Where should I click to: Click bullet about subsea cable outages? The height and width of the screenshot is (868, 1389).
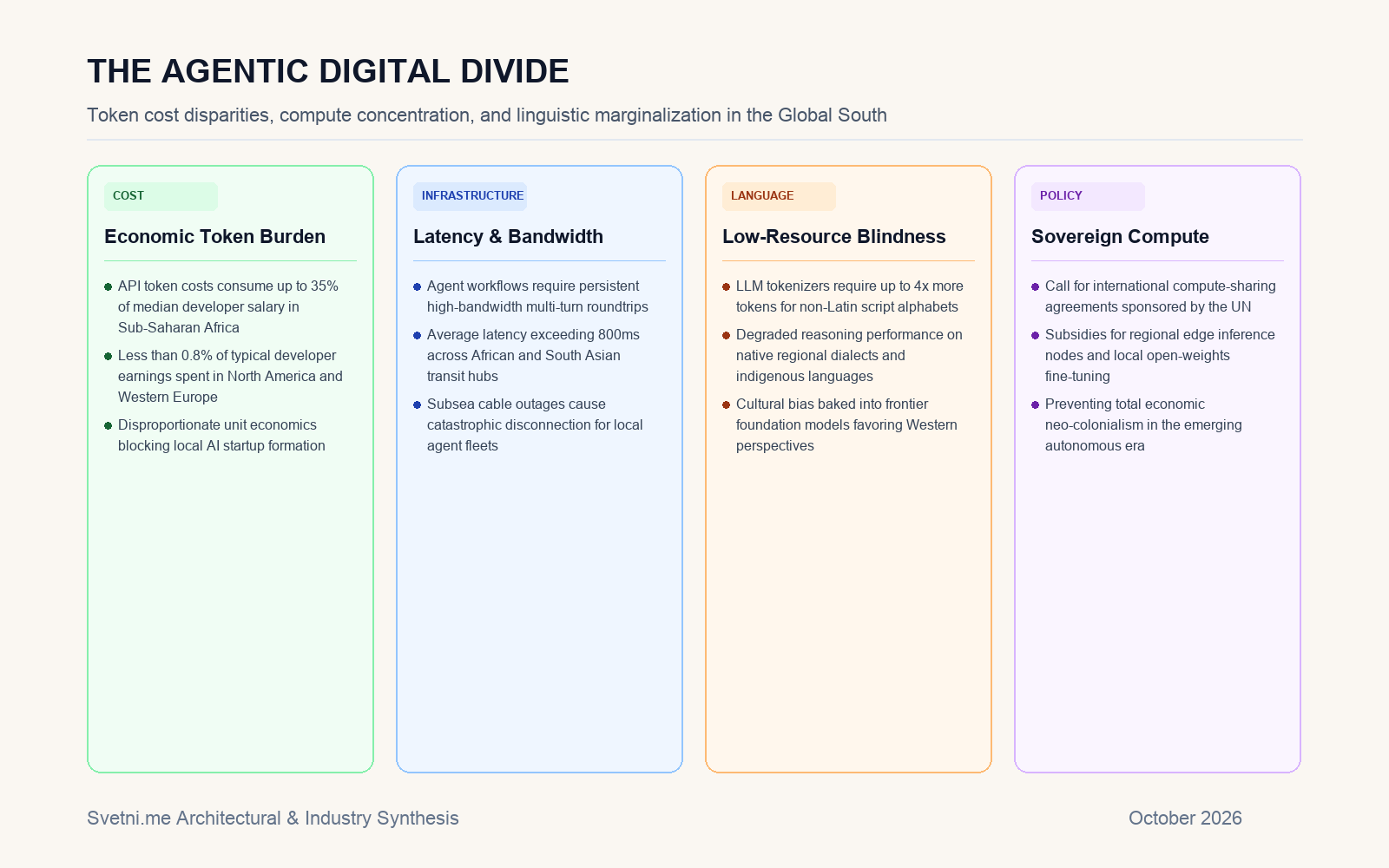pos(529,424)
